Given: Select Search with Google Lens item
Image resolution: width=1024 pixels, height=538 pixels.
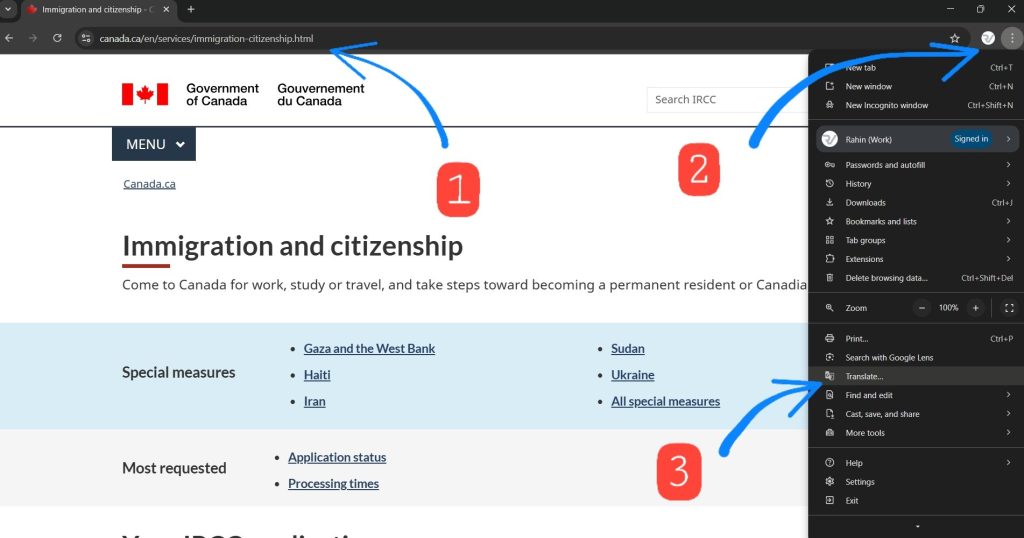Looking at the screenshot, I should 917,358.
